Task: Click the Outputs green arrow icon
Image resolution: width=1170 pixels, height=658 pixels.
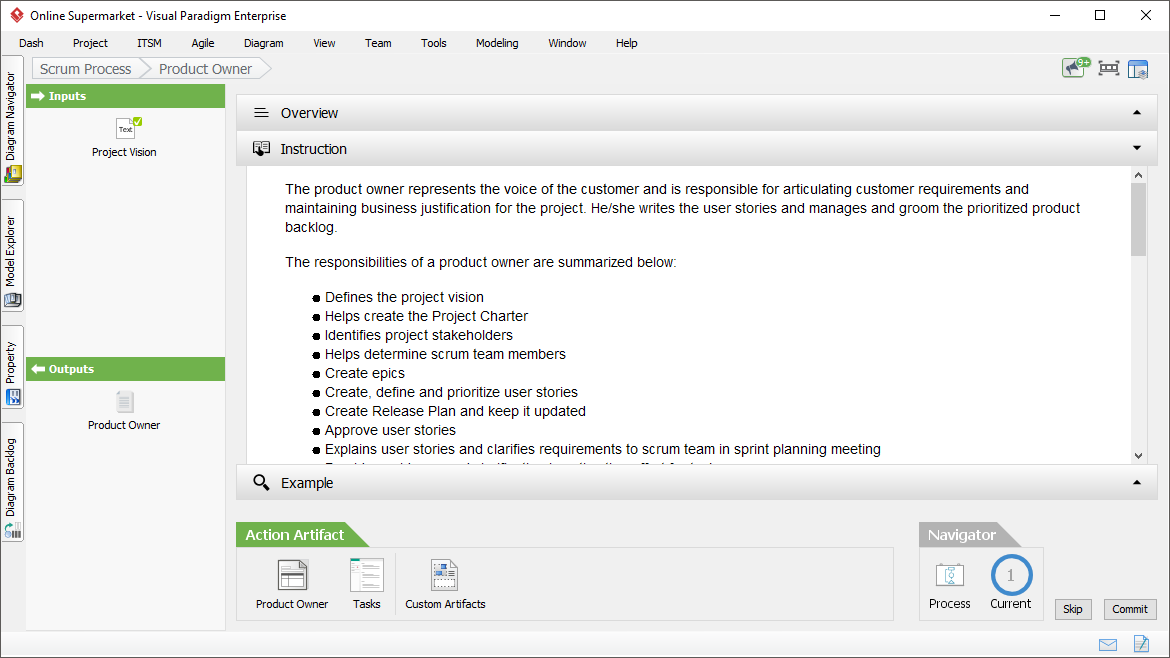Action: click(x=38, y=369)
